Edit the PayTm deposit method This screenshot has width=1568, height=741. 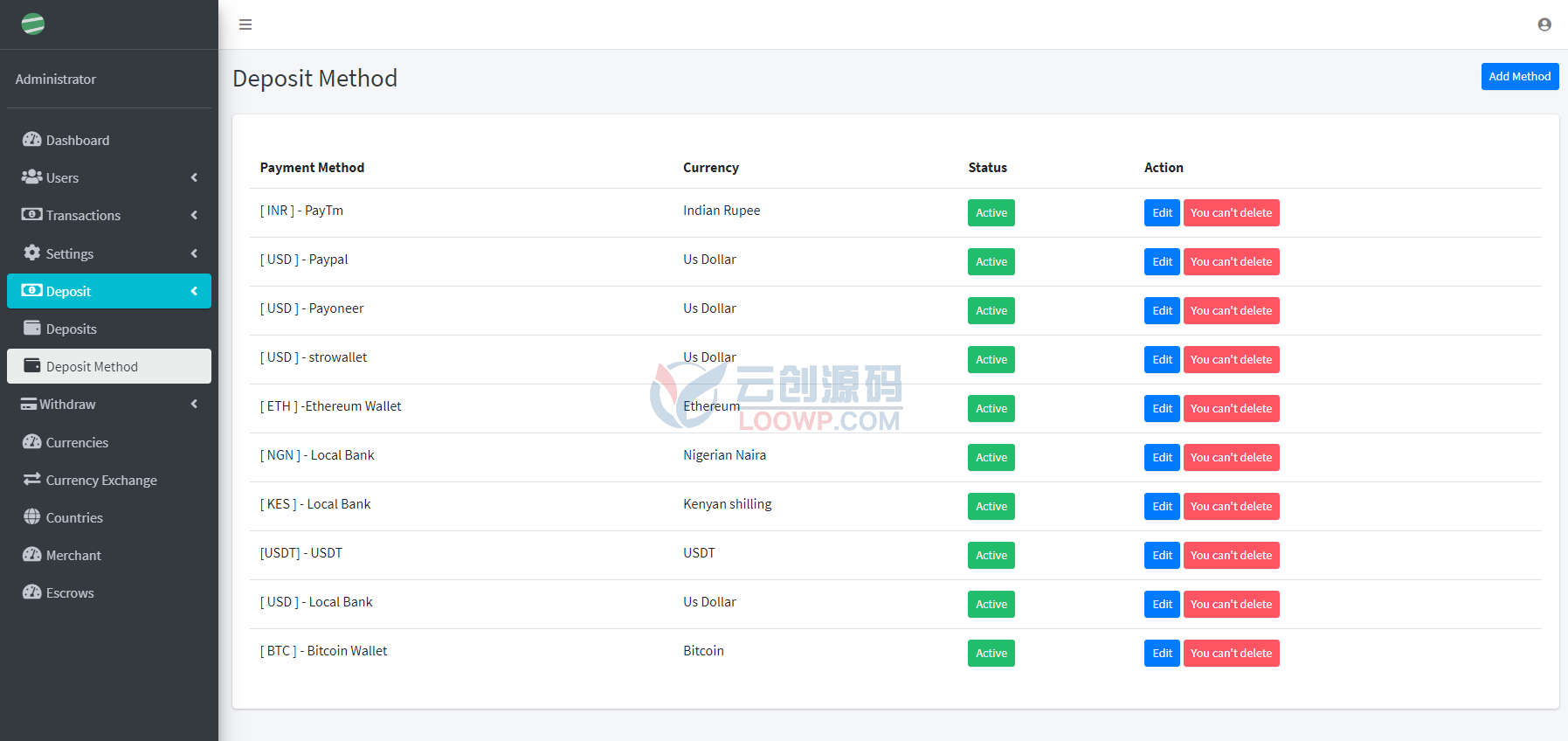pyautogui.click(x=1162, y=212)
